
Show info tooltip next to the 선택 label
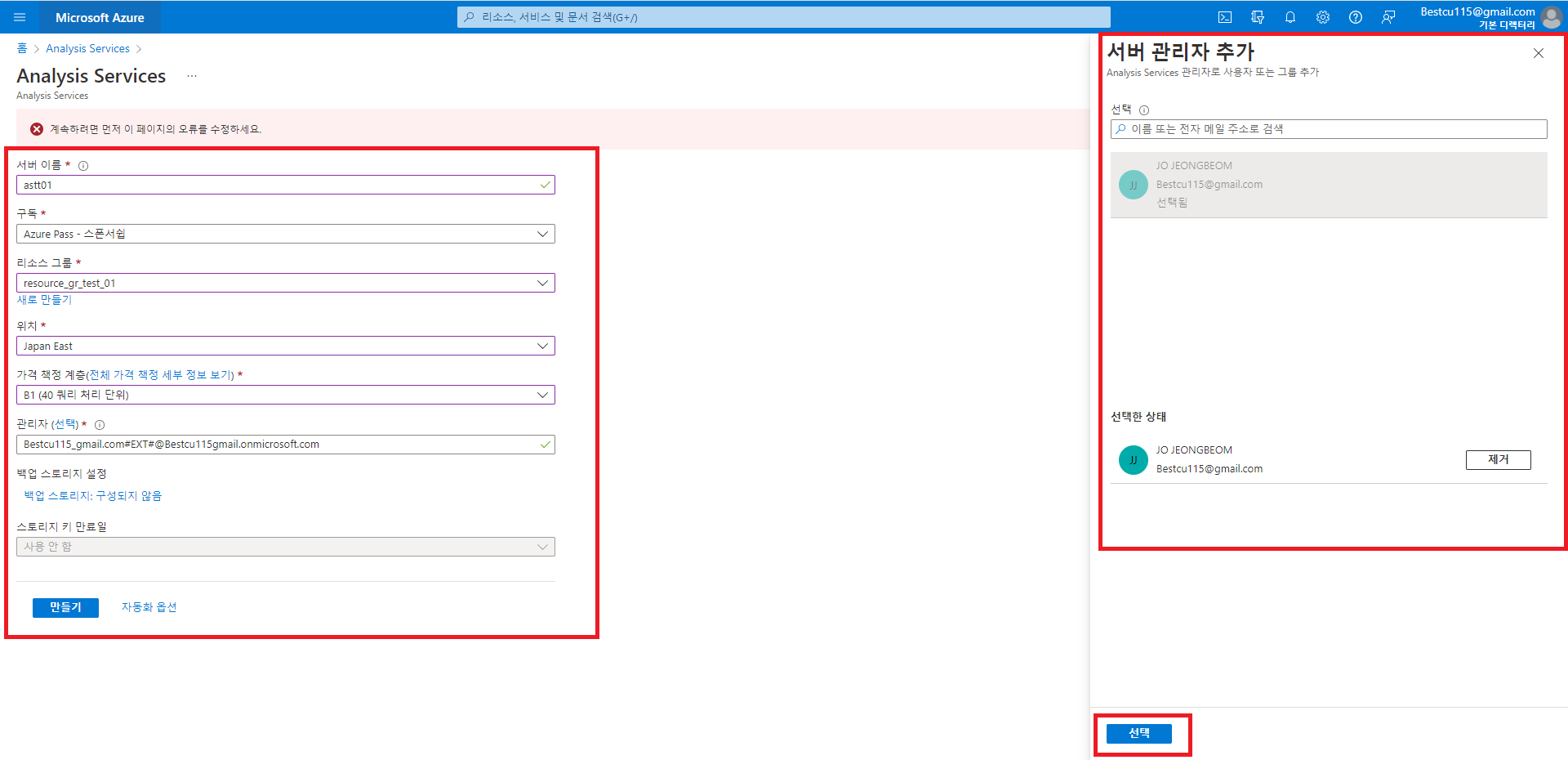1144,110
